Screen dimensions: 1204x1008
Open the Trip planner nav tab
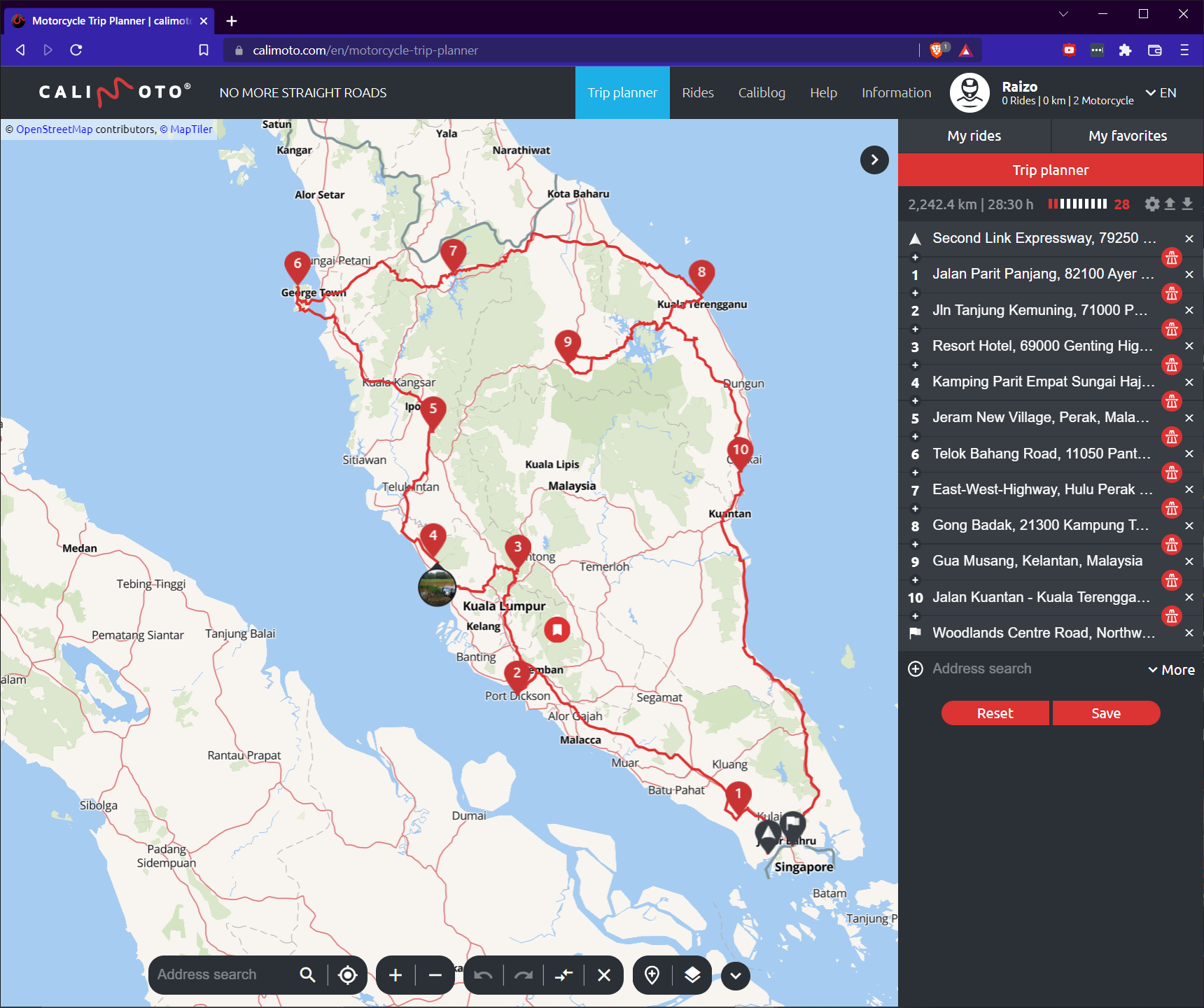point(622,92)
